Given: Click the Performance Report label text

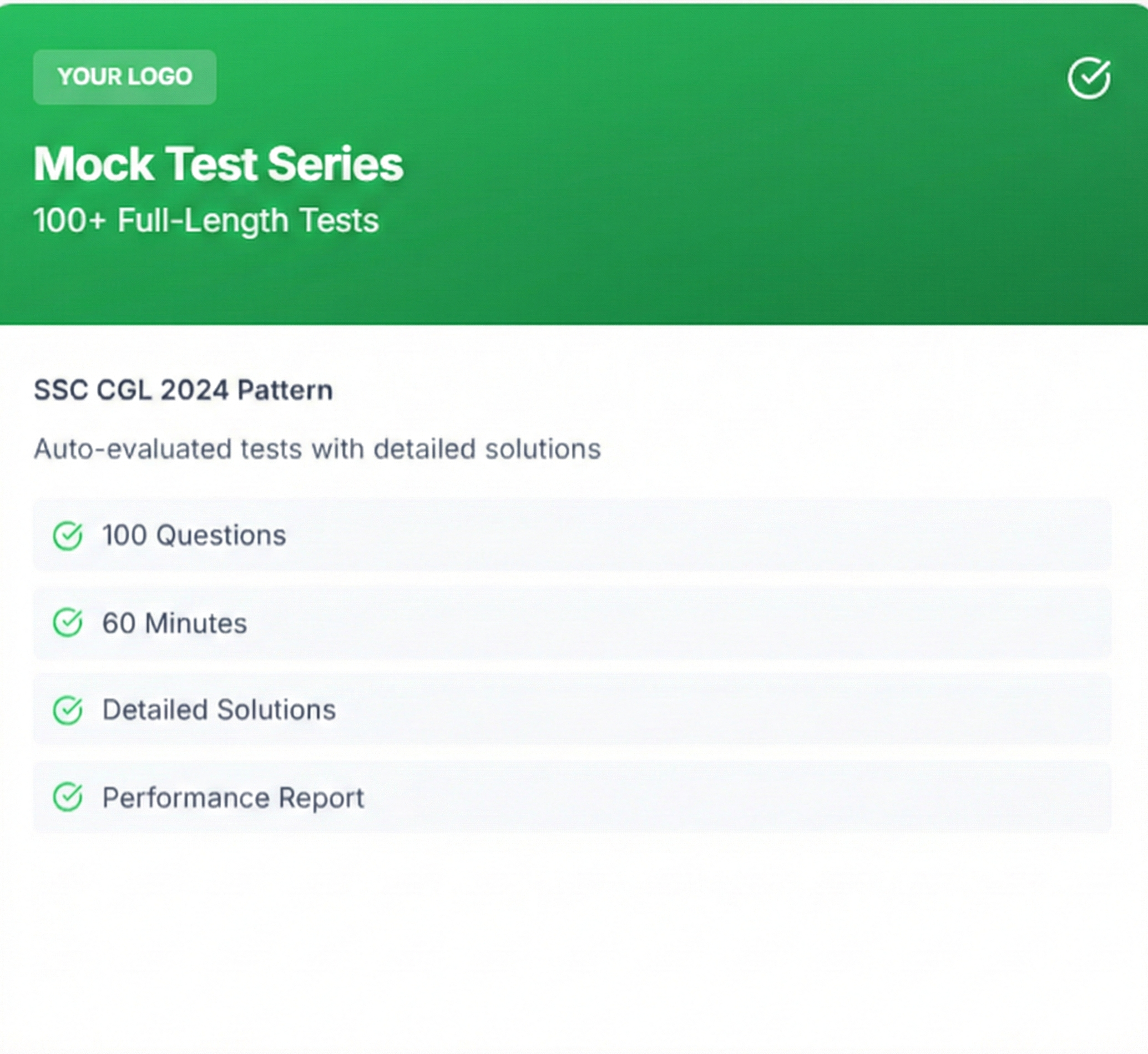Looking at the screenshot, I should point(232,798).
